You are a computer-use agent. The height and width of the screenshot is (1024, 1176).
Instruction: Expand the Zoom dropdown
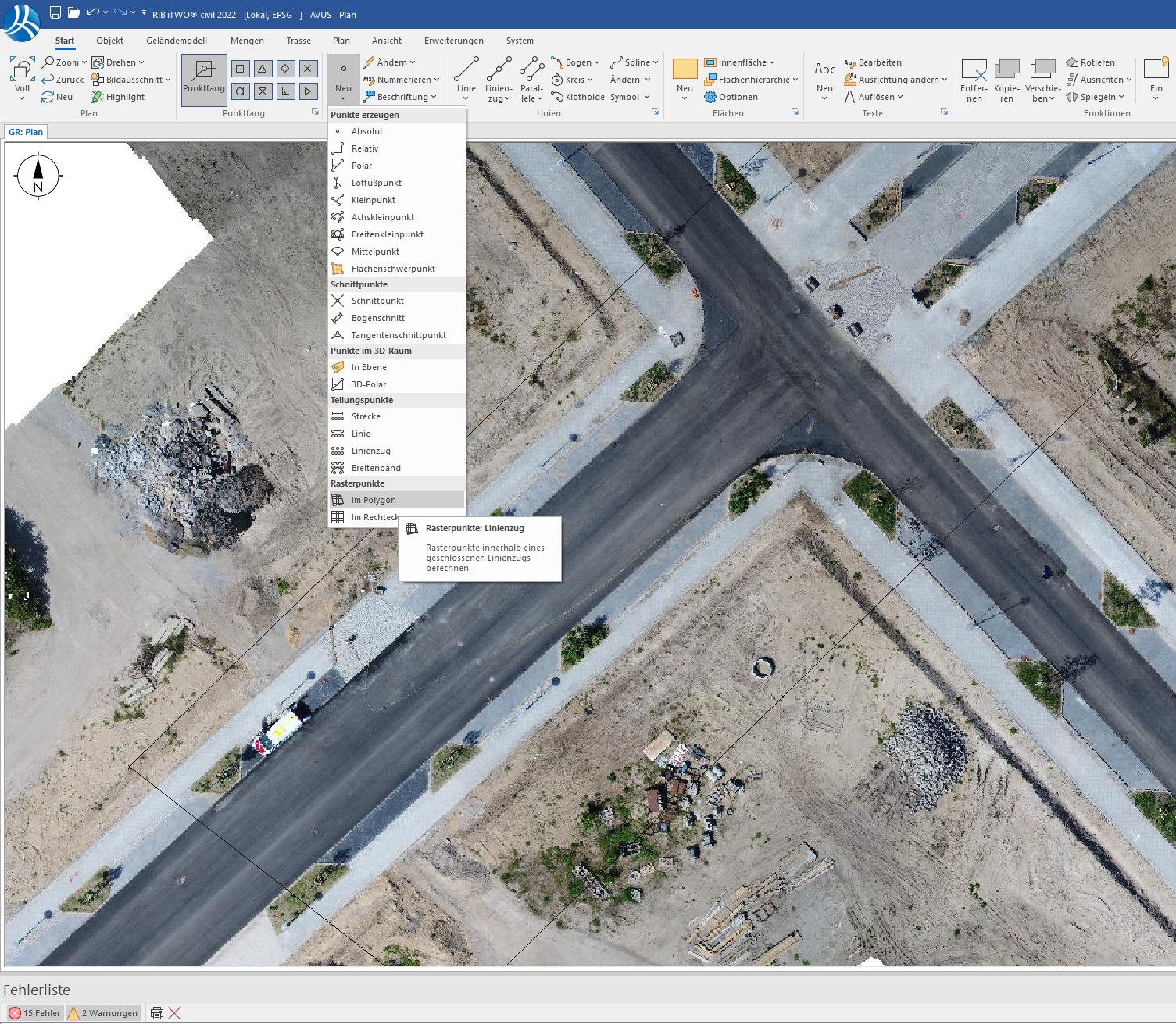(x=84, y=62)
